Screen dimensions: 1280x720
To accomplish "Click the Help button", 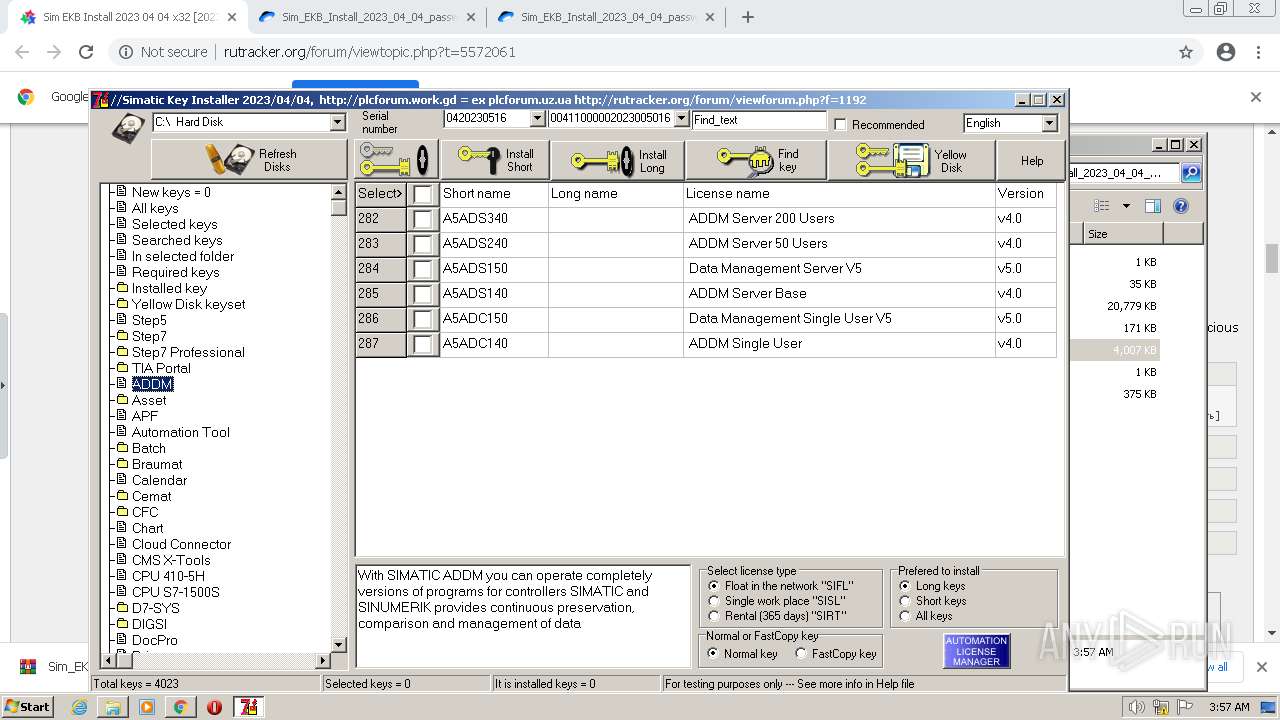I will 1032,160.
